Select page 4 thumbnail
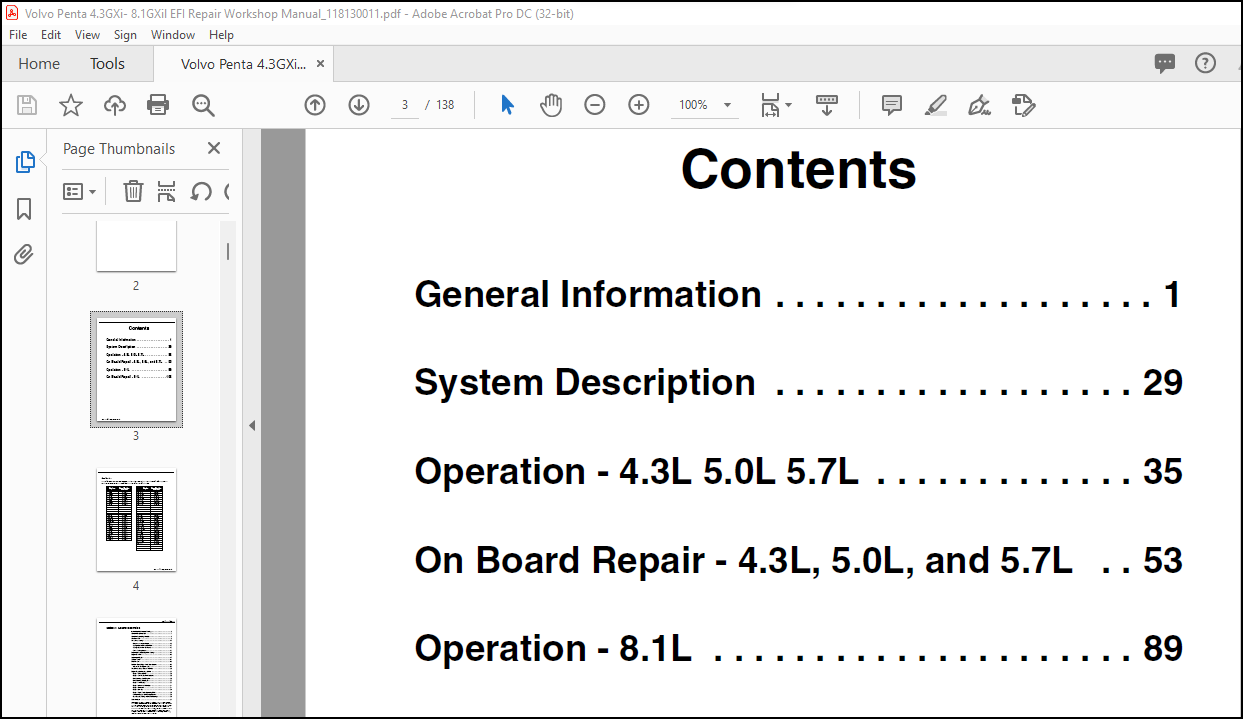Image resolution: width=1243 pixels, height=719 pixels. tap(136, 520)
